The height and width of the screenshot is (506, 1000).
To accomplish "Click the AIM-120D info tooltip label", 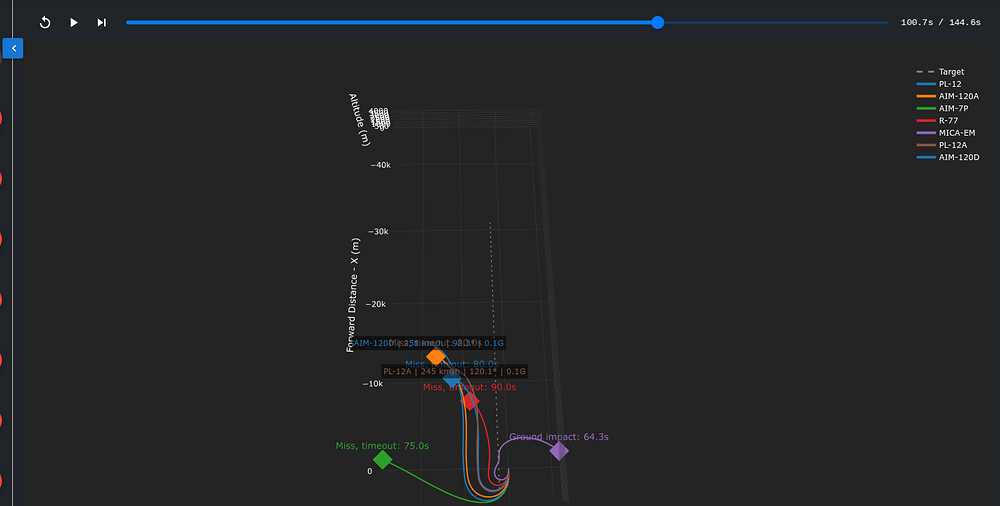I will pyautogui.click(x=428, y=343).
